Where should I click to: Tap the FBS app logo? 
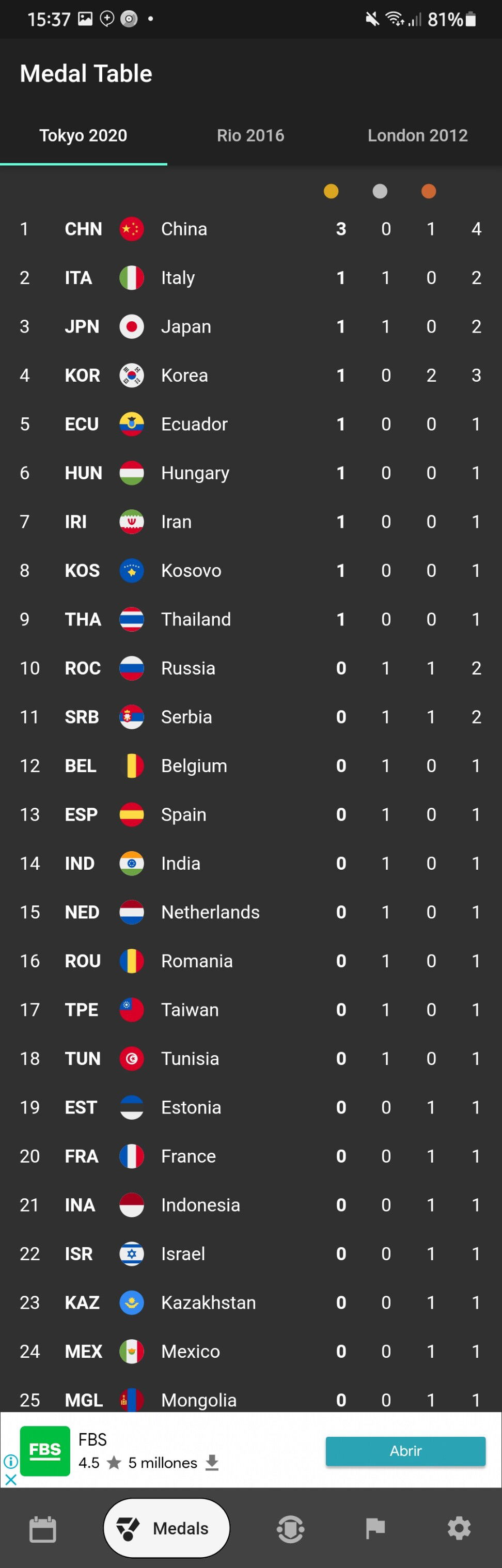click(x=45, y=1451)
